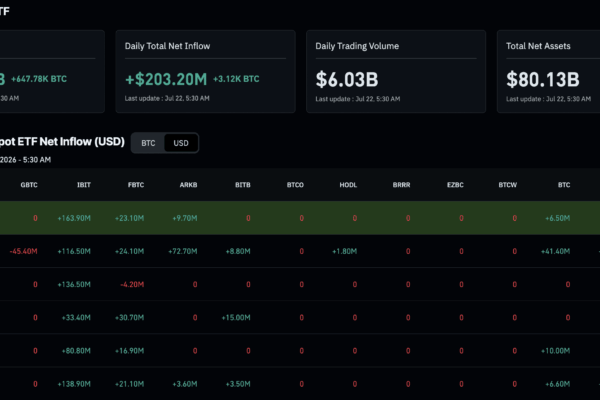Screen dimensions: 600x400
Task: Select the +$203.20M net inflow figure
Action: pos(166,79)
